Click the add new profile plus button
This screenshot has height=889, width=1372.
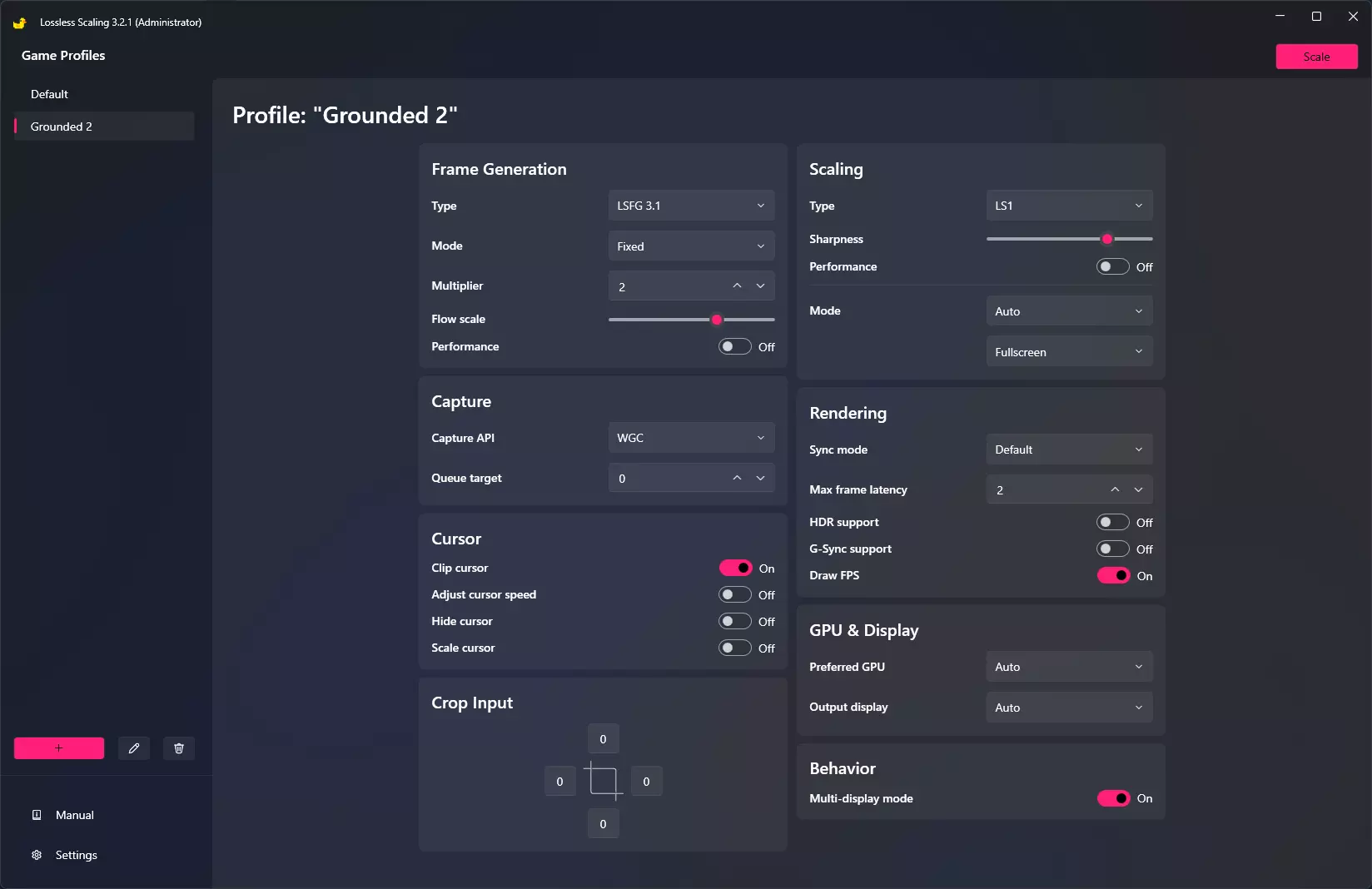pos(59,748)
